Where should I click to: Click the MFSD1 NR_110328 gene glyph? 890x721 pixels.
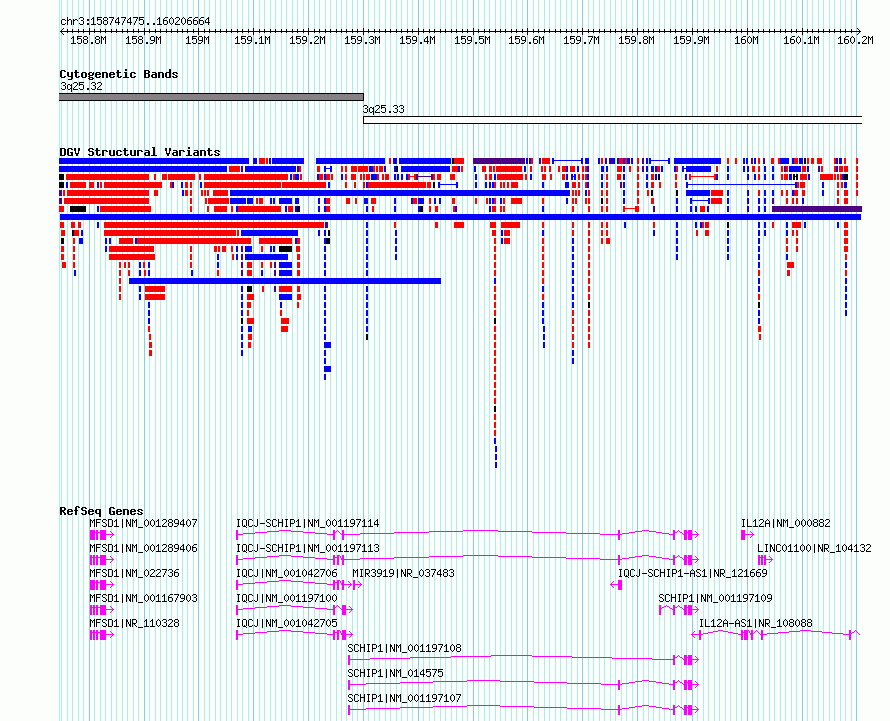(102, 635)
